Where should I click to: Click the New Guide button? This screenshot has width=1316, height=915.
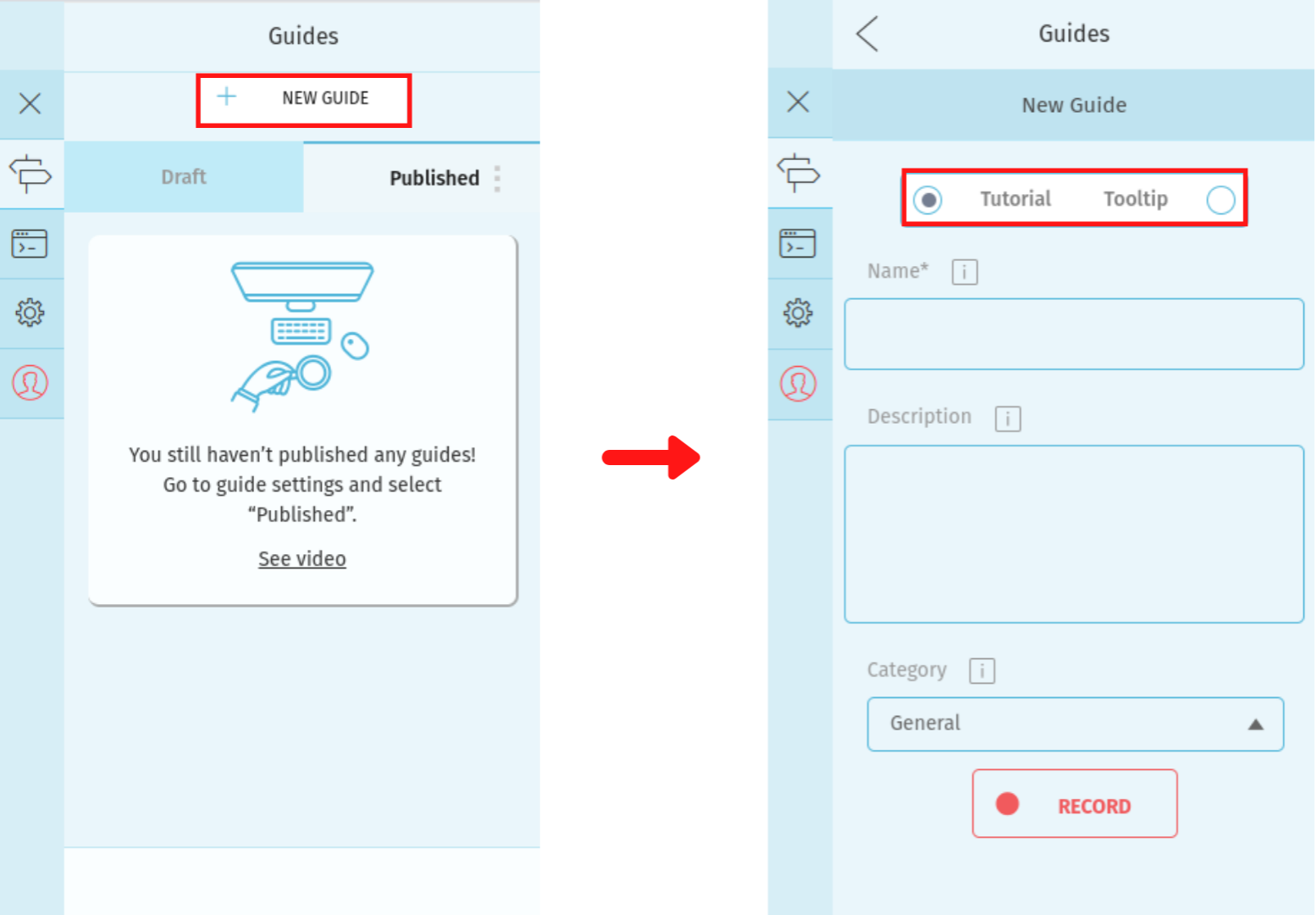click(x=303, y=99)
